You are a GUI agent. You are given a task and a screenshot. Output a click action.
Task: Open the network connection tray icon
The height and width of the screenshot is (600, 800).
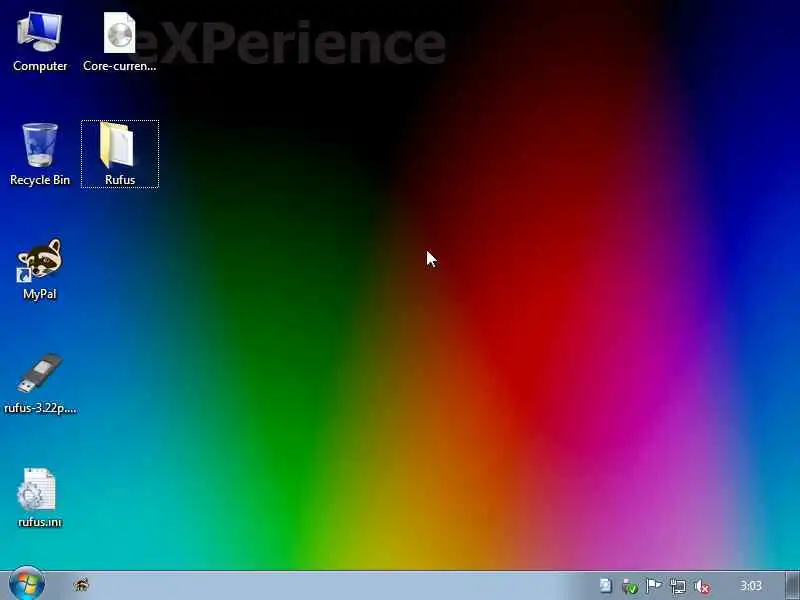click(678, 586)
